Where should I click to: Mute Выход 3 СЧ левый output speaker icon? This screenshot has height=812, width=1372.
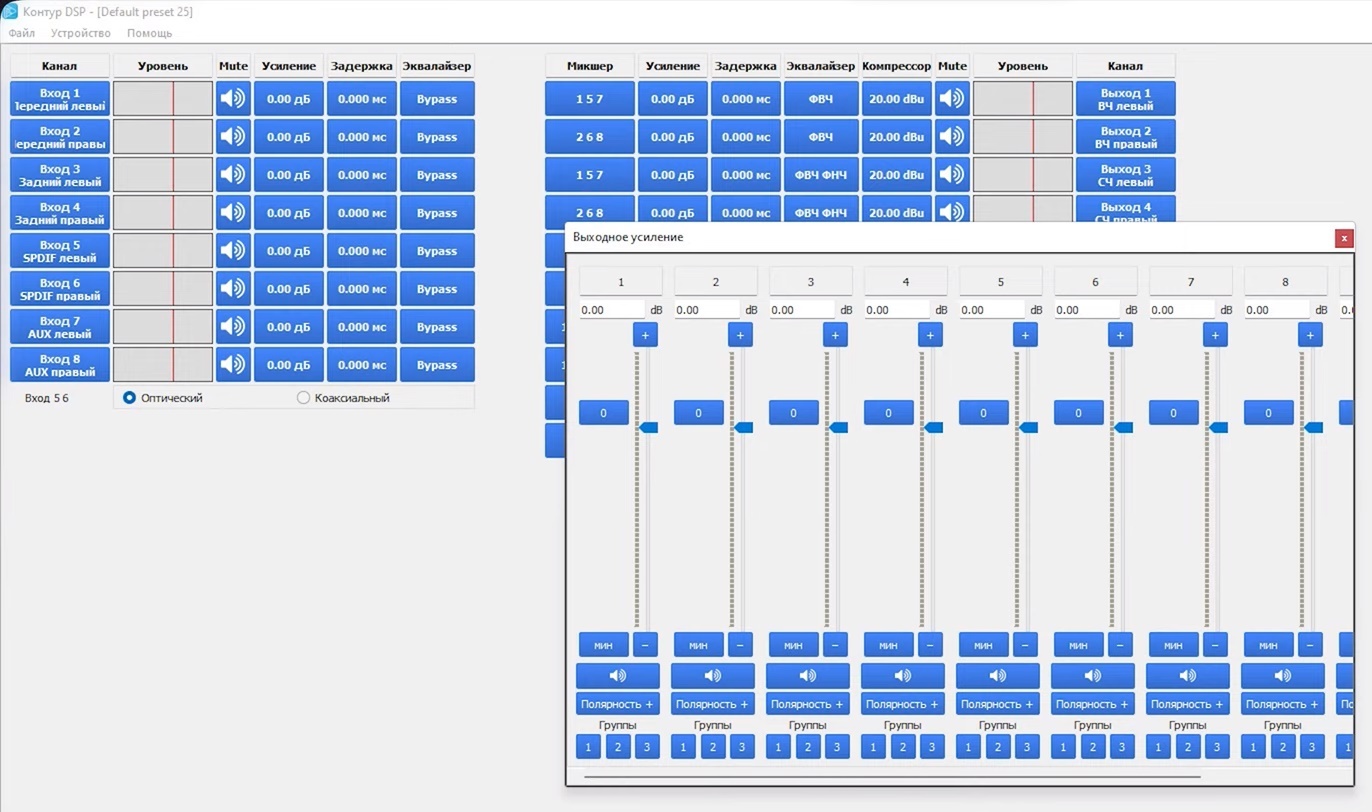952,175
